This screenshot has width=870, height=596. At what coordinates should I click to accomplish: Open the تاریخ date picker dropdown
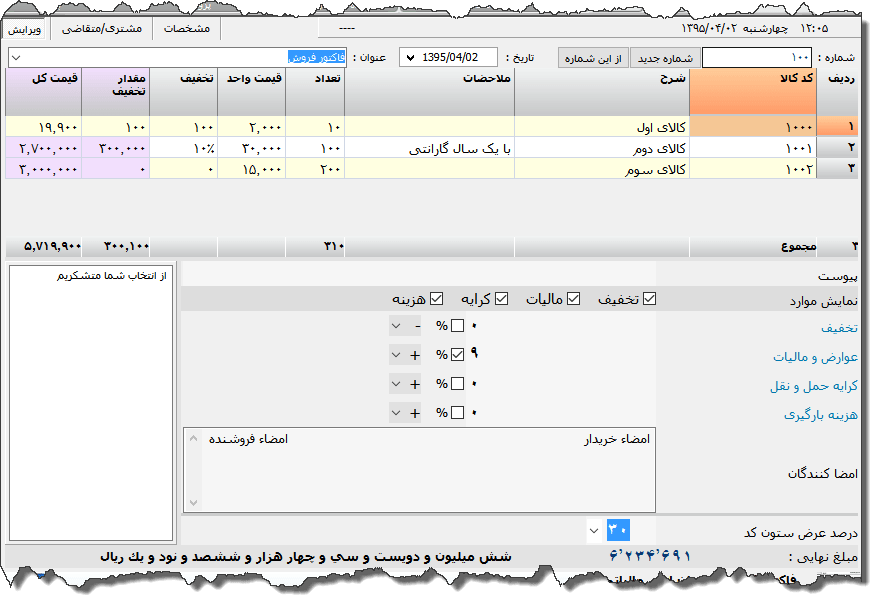[410, 58]
